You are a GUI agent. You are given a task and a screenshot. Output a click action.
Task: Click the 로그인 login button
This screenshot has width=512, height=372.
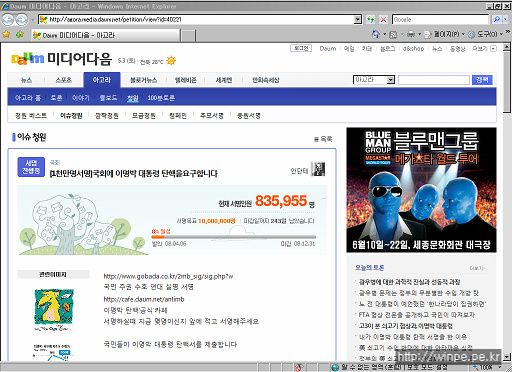301,48
